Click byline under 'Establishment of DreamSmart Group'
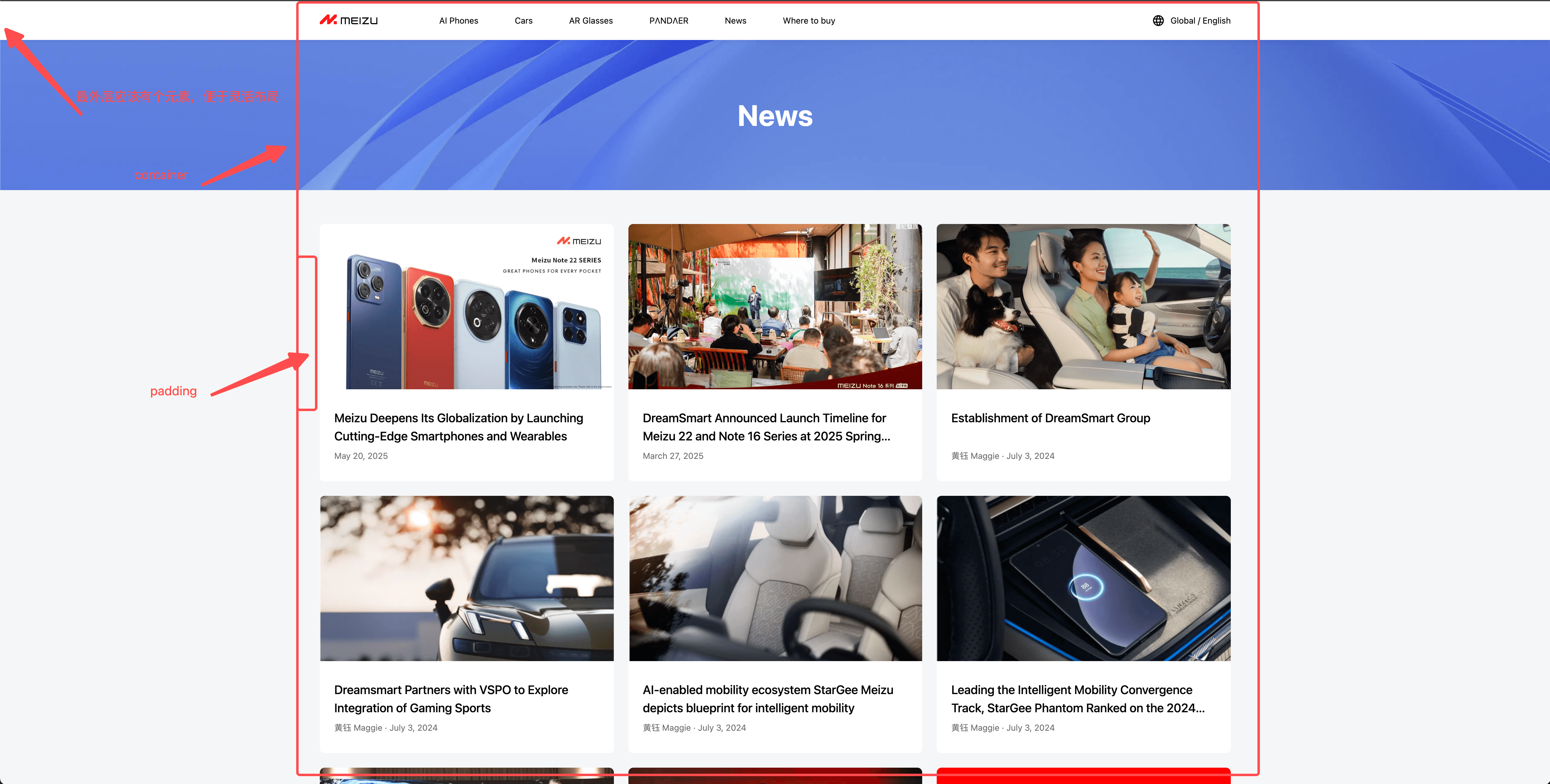The image size is (1550, 784). coord(1002,456)
